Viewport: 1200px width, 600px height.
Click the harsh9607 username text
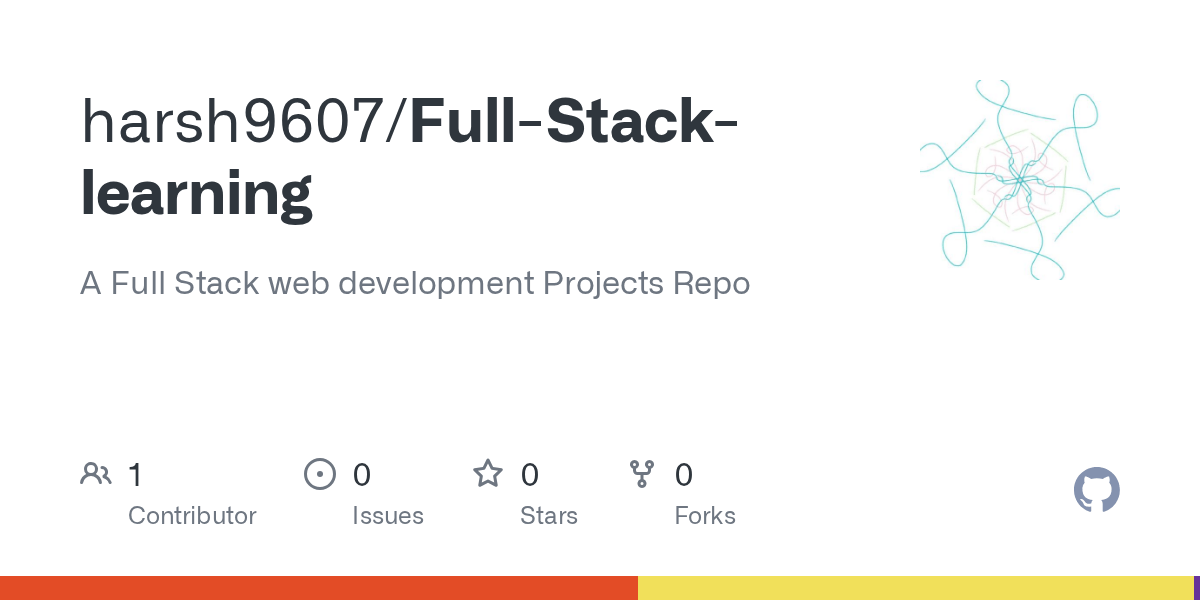[238, 120]
